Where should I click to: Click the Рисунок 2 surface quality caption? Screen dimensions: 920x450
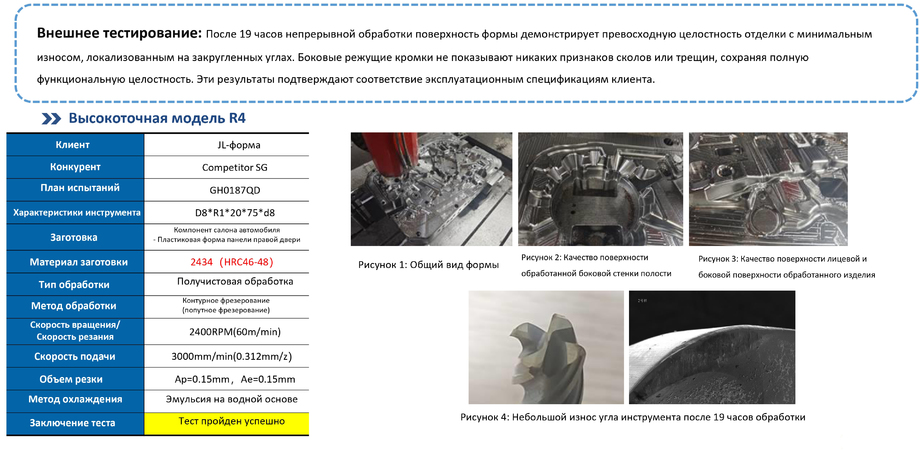[x=596, y=265]
